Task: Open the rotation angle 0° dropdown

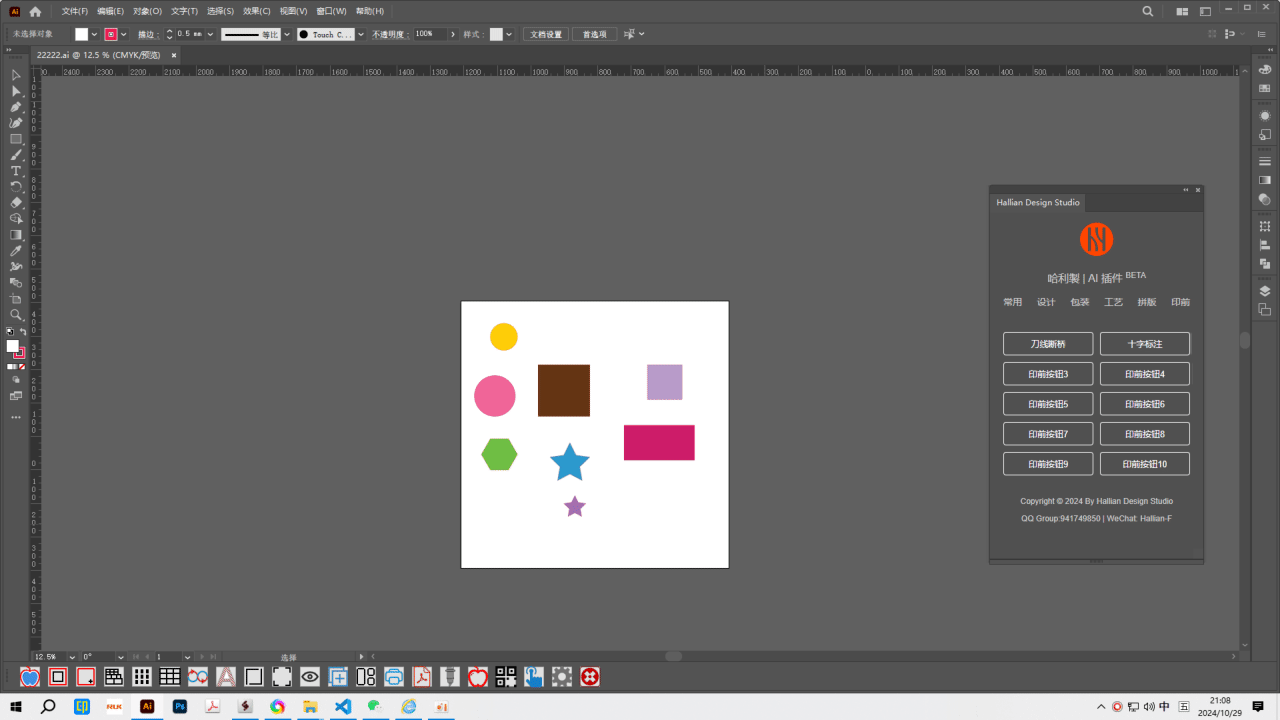Action: [x=120, y=657]
